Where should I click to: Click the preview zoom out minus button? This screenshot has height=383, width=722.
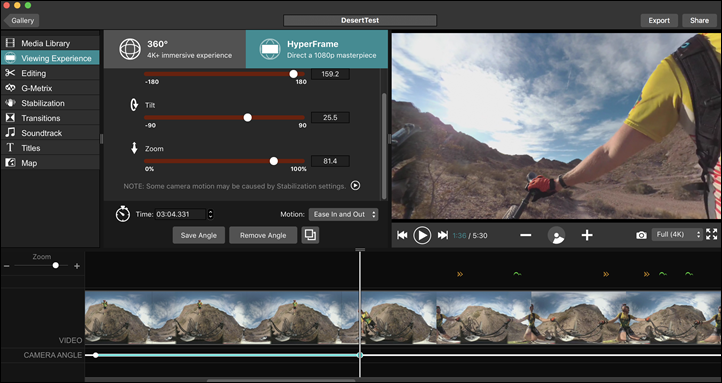525,235
